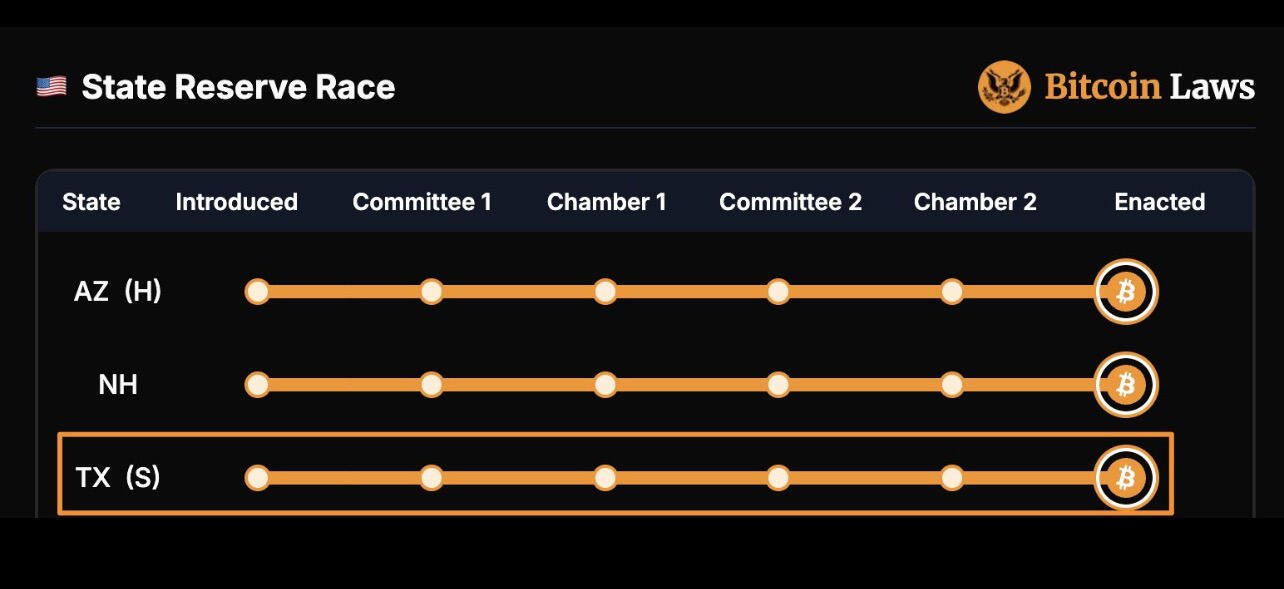
Task: Click the AZ Introduced stage marker
Action: (x=258, y=292)
